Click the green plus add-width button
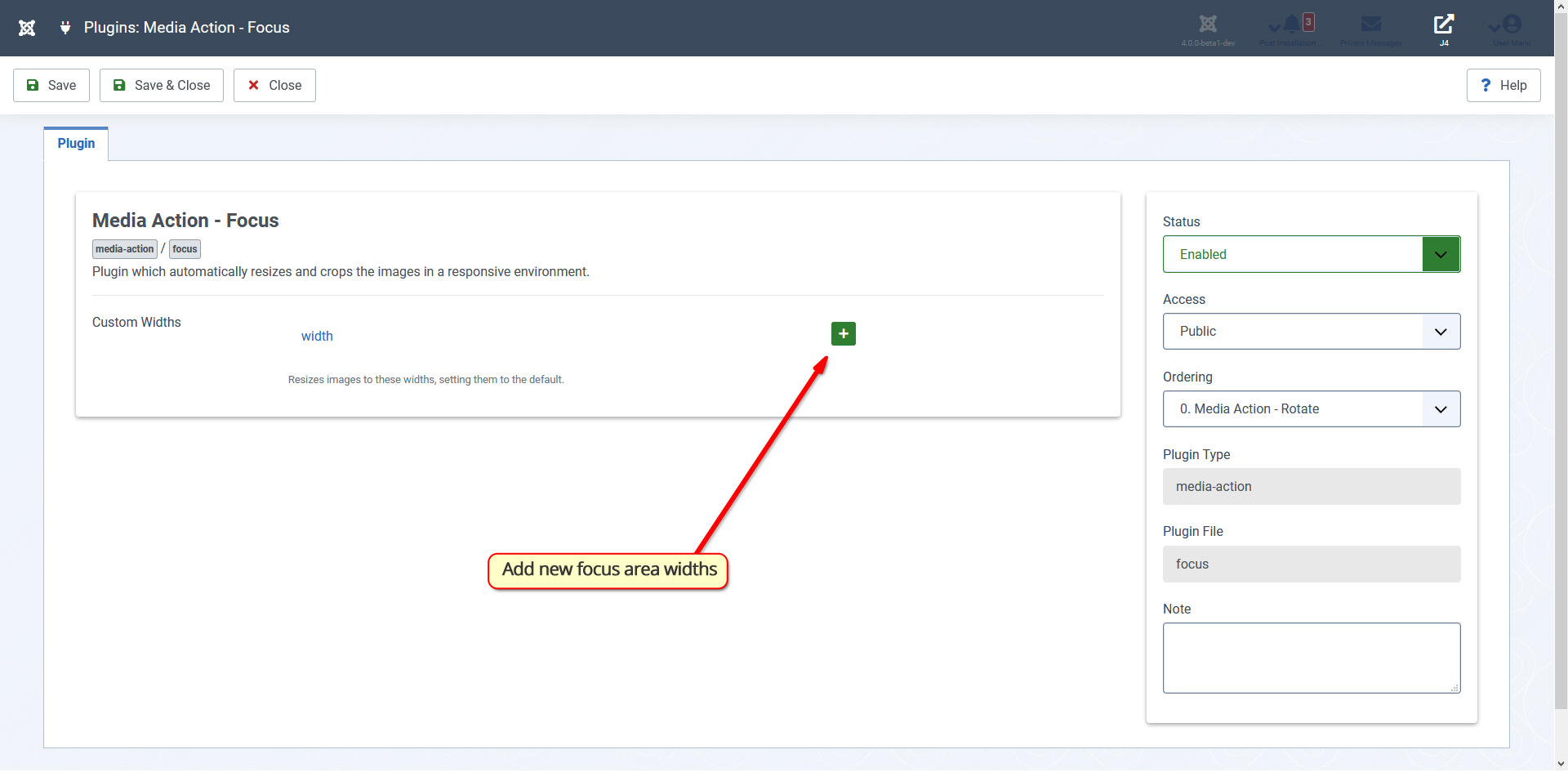This screenshot has height=772, width=1568. pos(843,334)
